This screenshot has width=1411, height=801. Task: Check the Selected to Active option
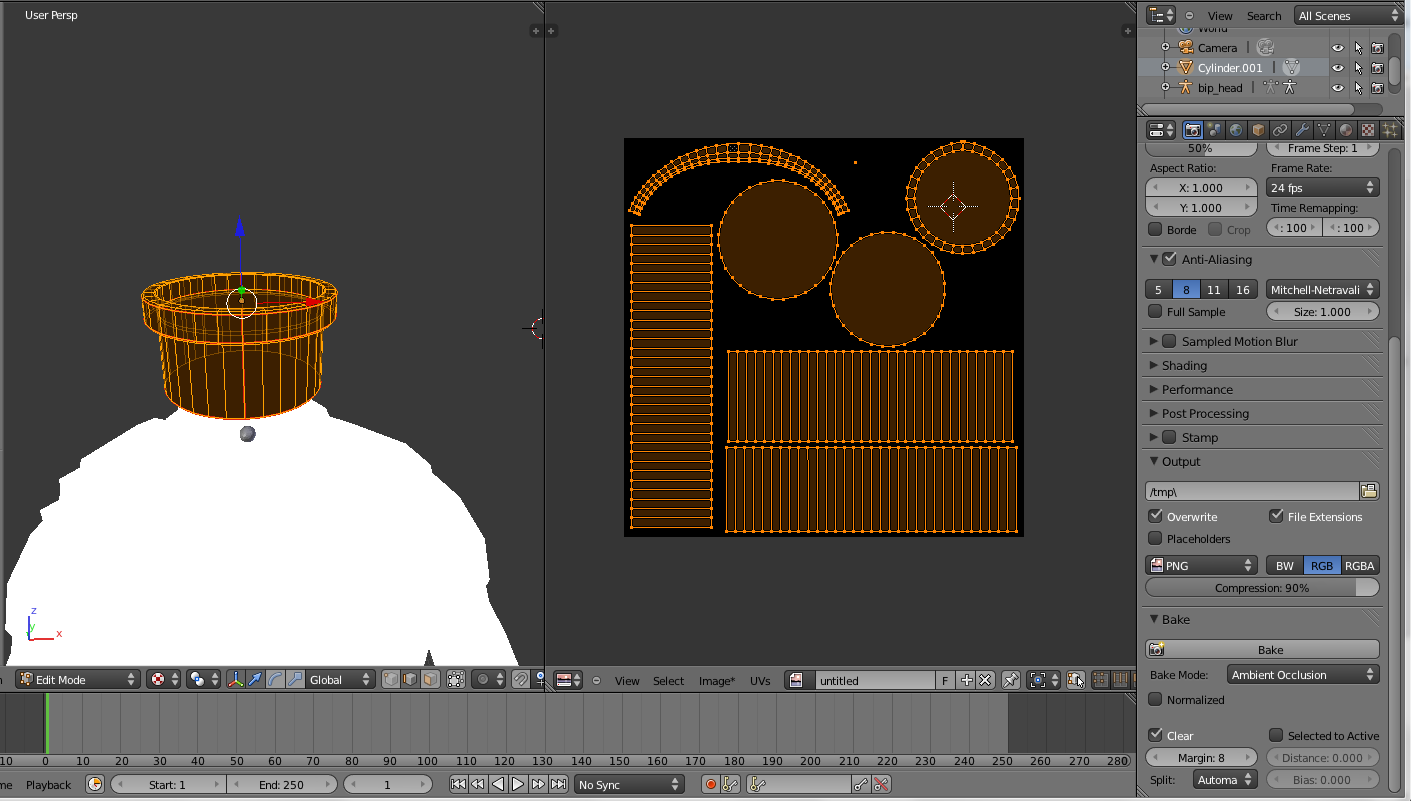coord(1276,735)
